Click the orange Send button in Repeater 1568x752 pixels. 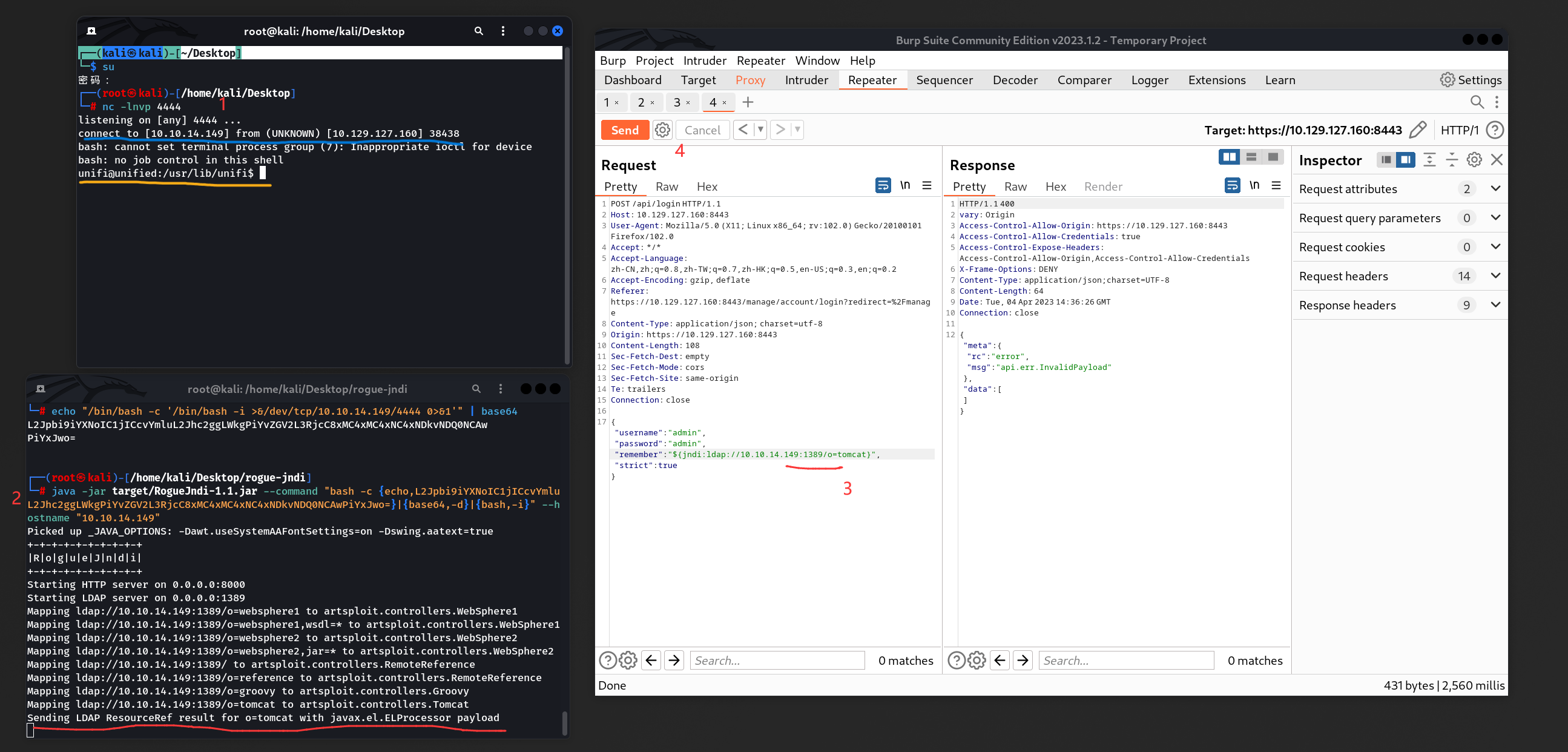tap(625, 130)
